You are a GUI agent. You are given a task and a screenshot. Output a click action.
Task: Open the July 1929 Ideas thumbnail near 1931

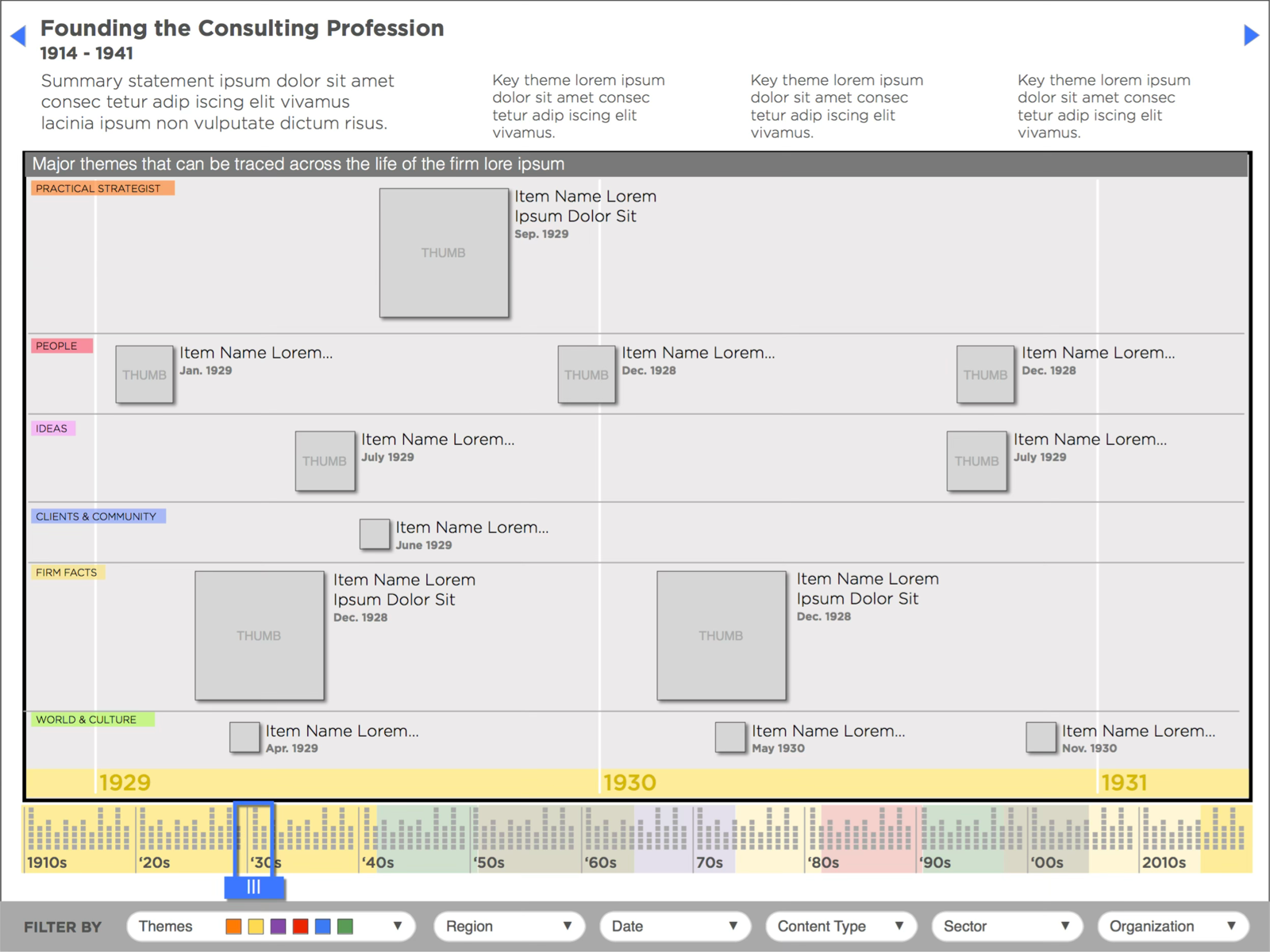[x=977, y=461]
